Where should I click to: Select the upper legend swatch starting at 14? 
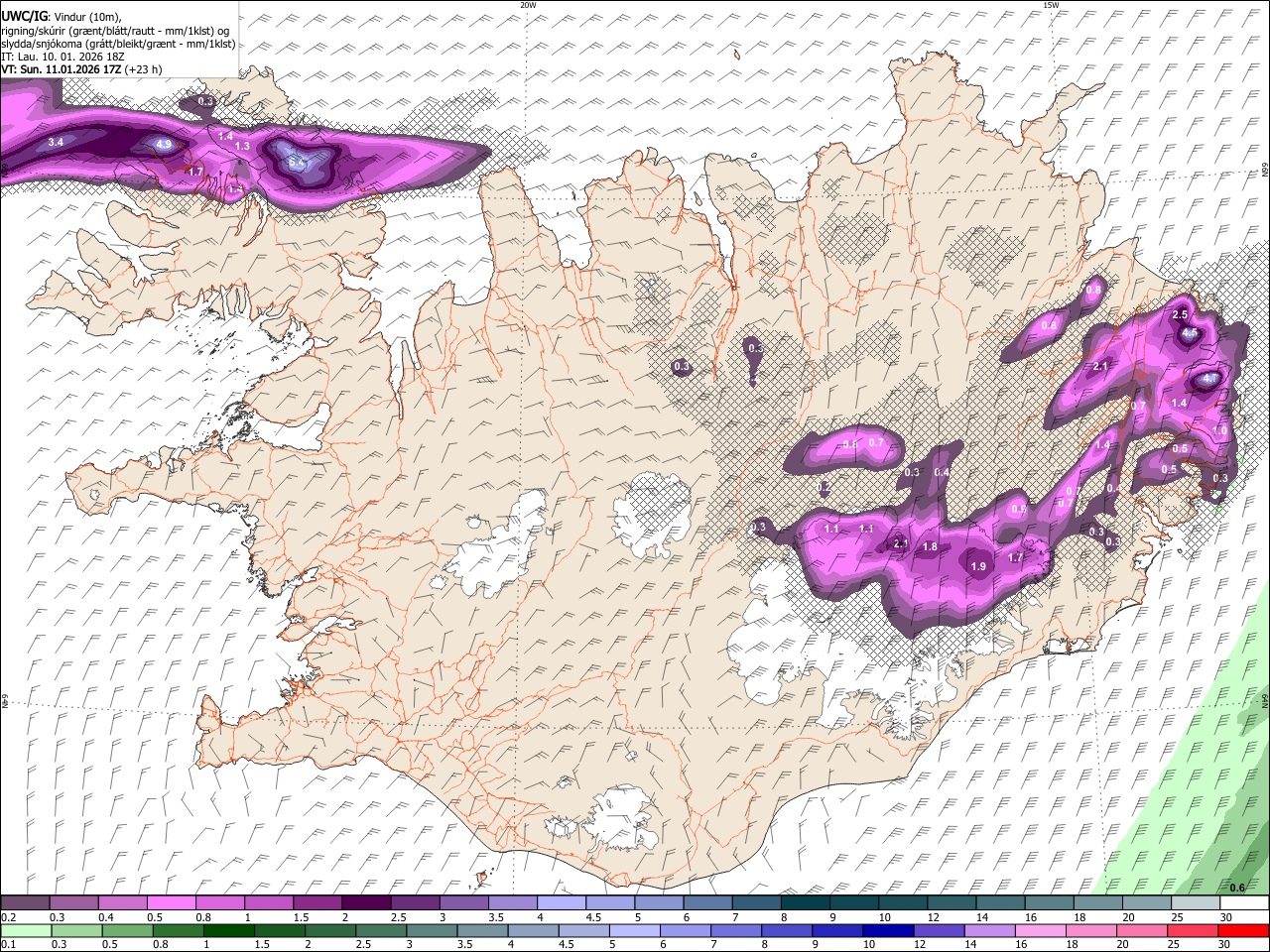(x=1001, y=903)
